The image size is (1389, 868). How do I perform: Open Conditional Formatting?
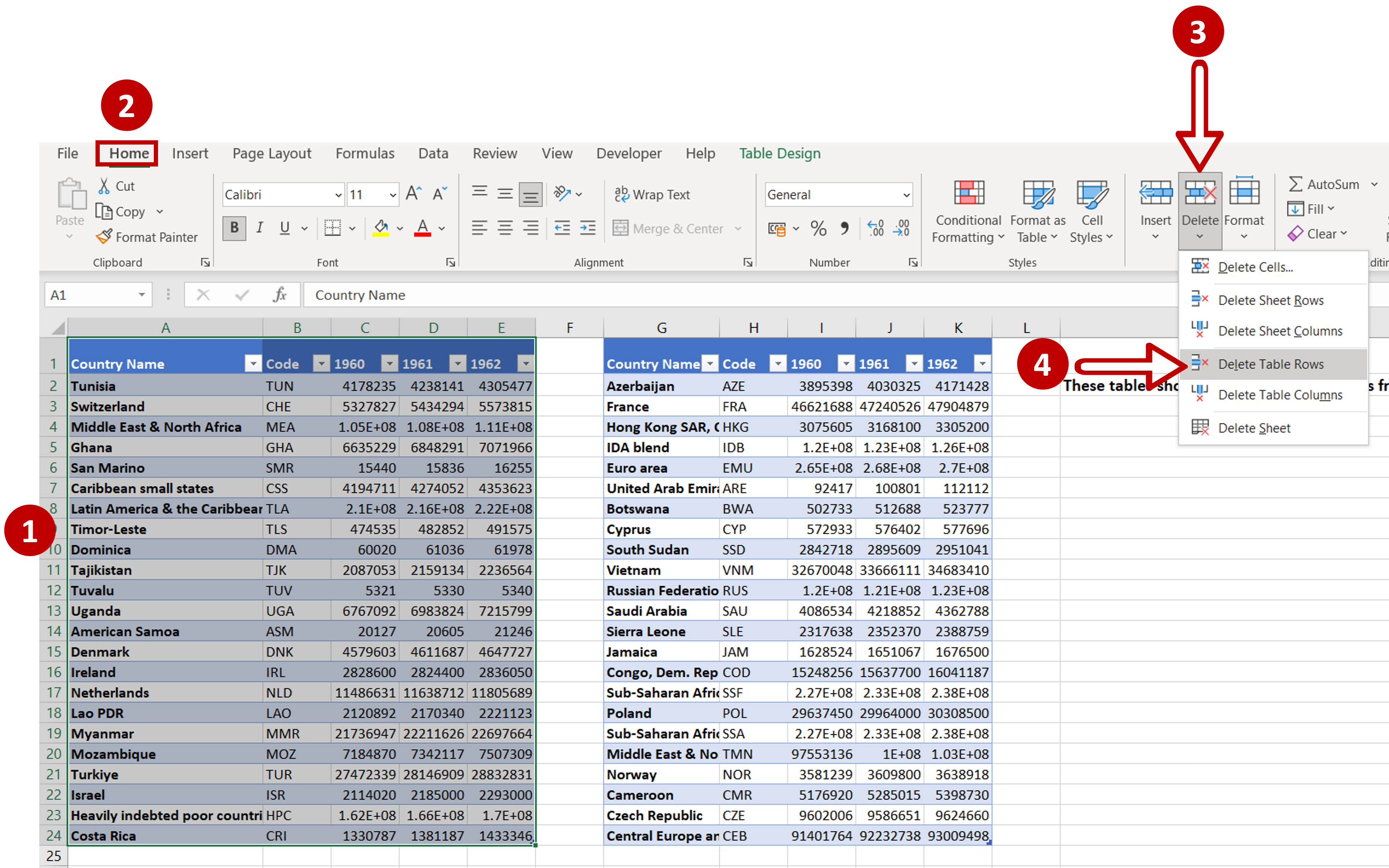[x=968, y=212]
